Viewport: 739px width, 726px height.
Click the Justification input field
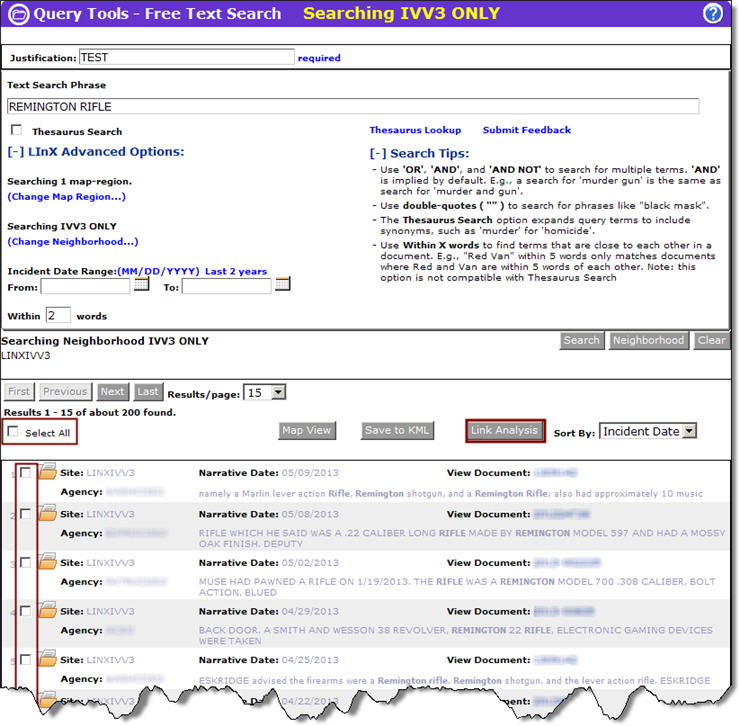pyautogui.click(x=187, y=57)
